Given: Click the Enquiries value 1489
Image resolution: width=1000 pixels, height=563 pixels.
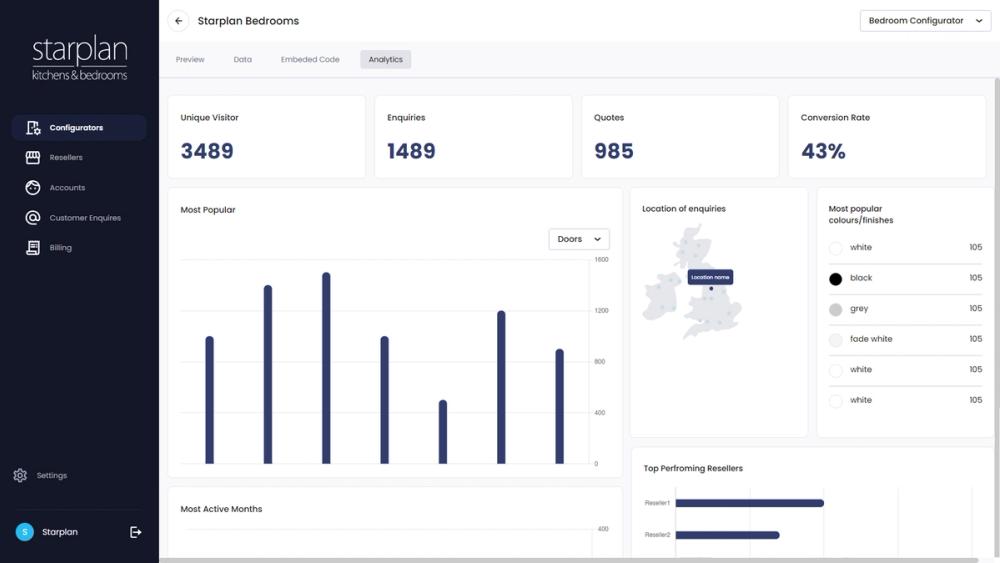Looking at the screenshot, I should click(411, 151).
